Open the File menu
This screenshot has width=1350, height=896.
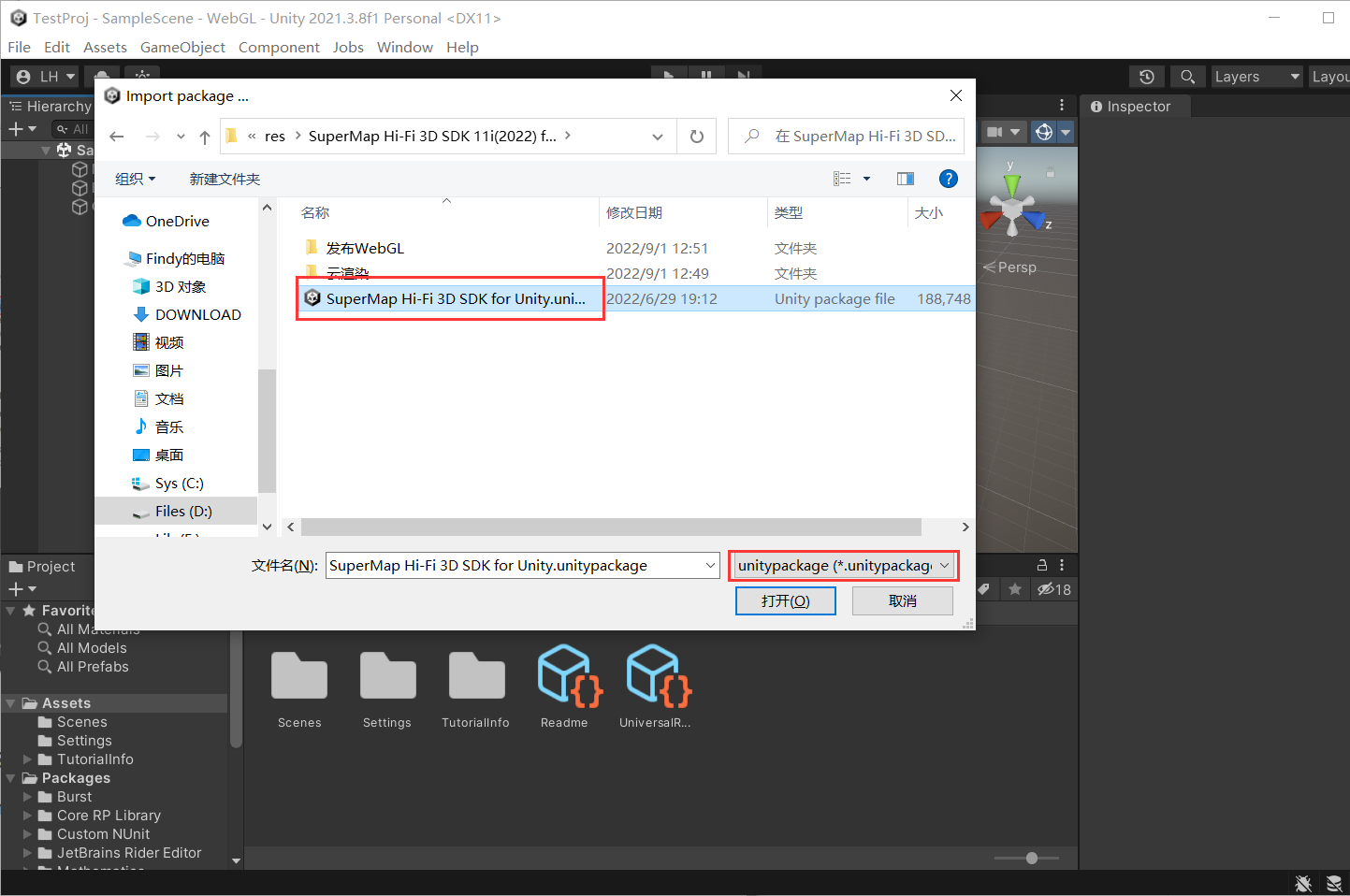tap(19, 47)
